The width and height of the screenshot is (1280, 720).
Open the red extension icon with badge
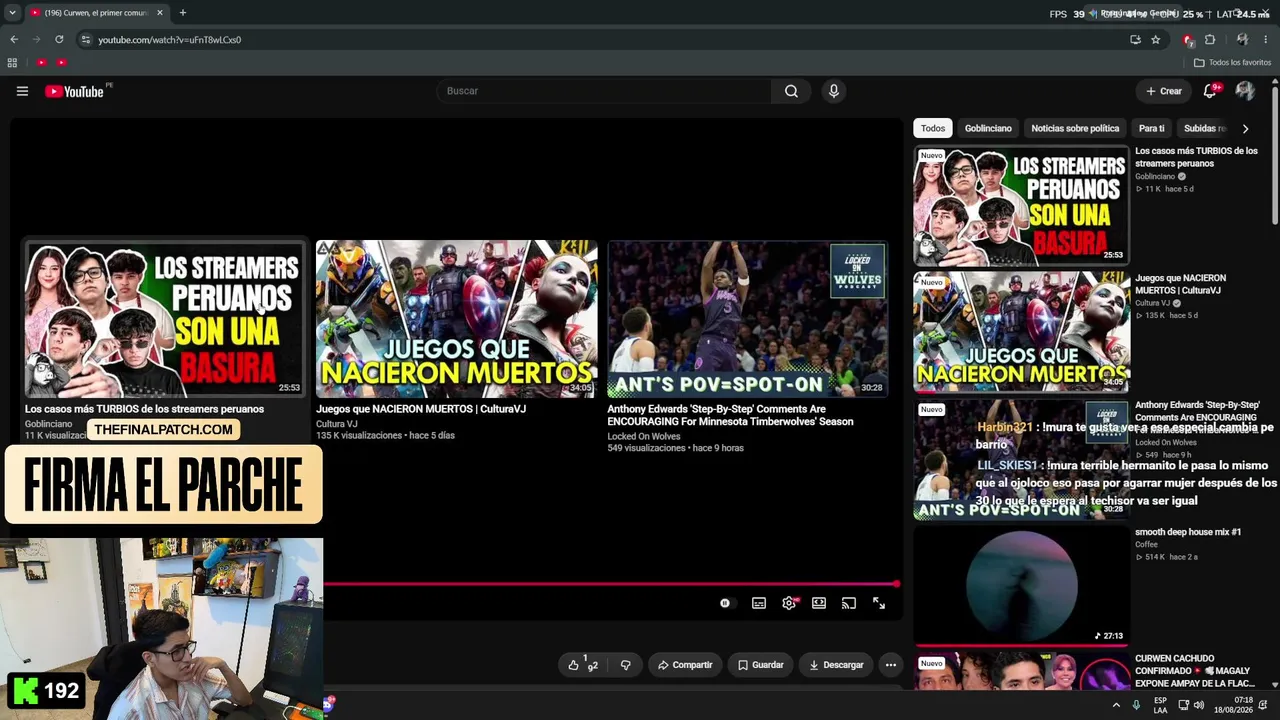point(1188,40)
